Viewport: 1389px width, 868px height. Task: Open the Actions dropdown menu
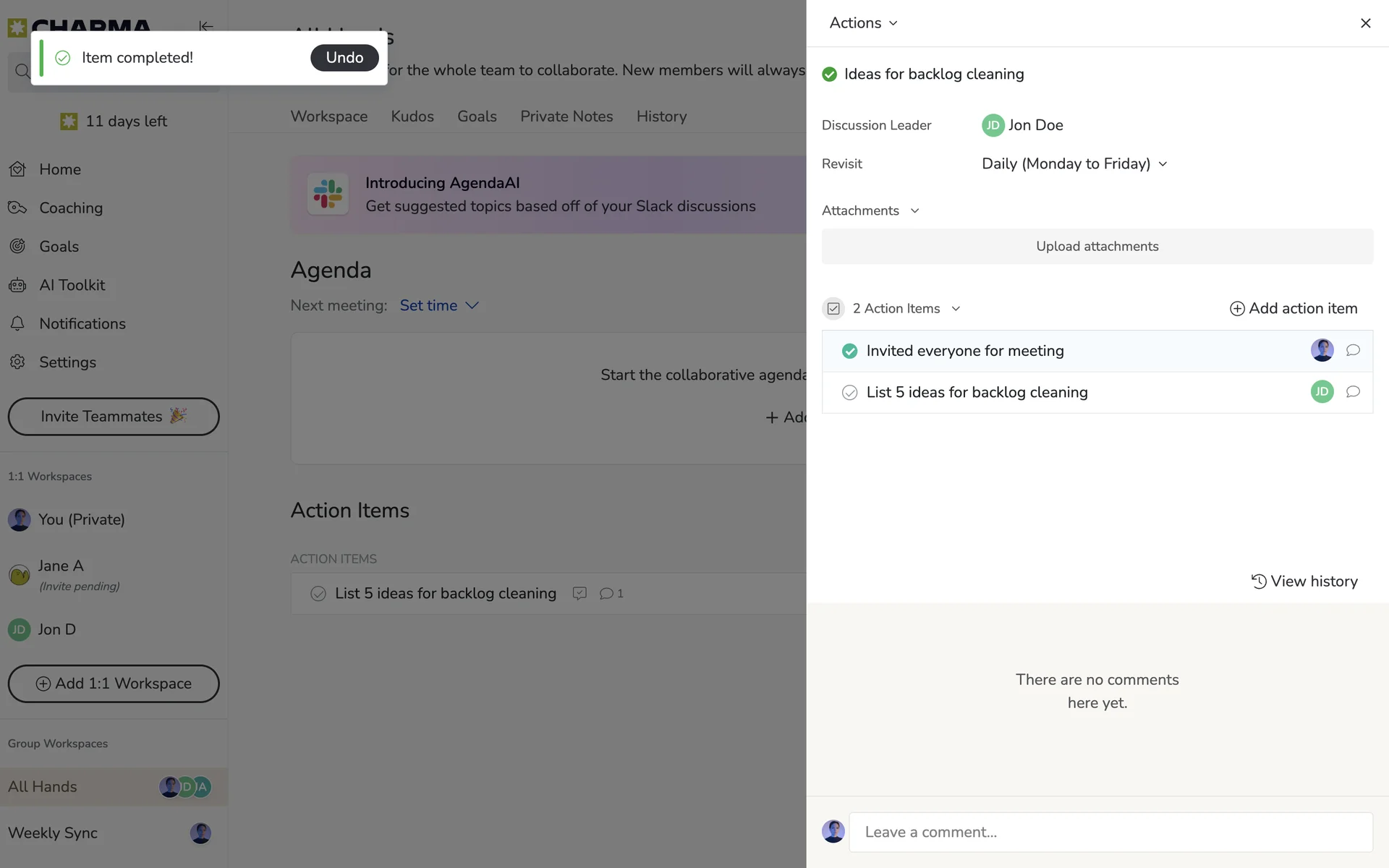(863, 23)
